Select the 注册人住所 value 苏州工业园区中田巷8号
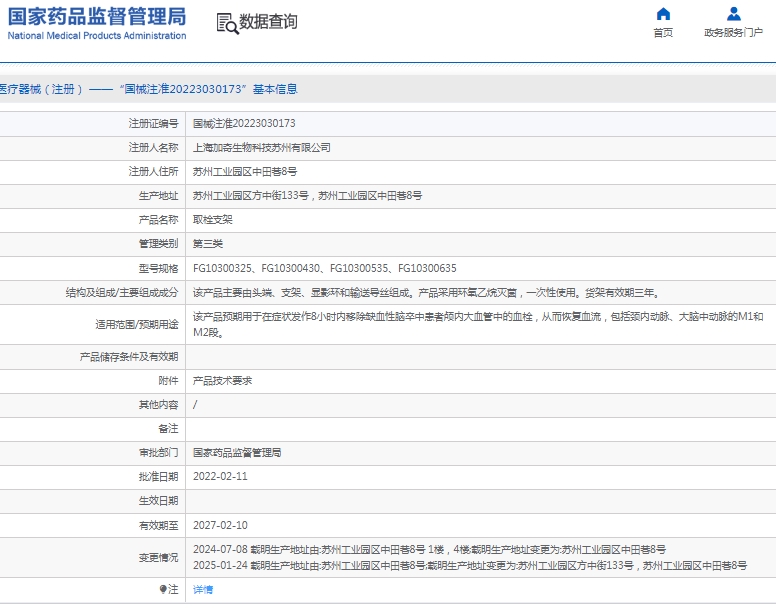 tap(245, 172)
